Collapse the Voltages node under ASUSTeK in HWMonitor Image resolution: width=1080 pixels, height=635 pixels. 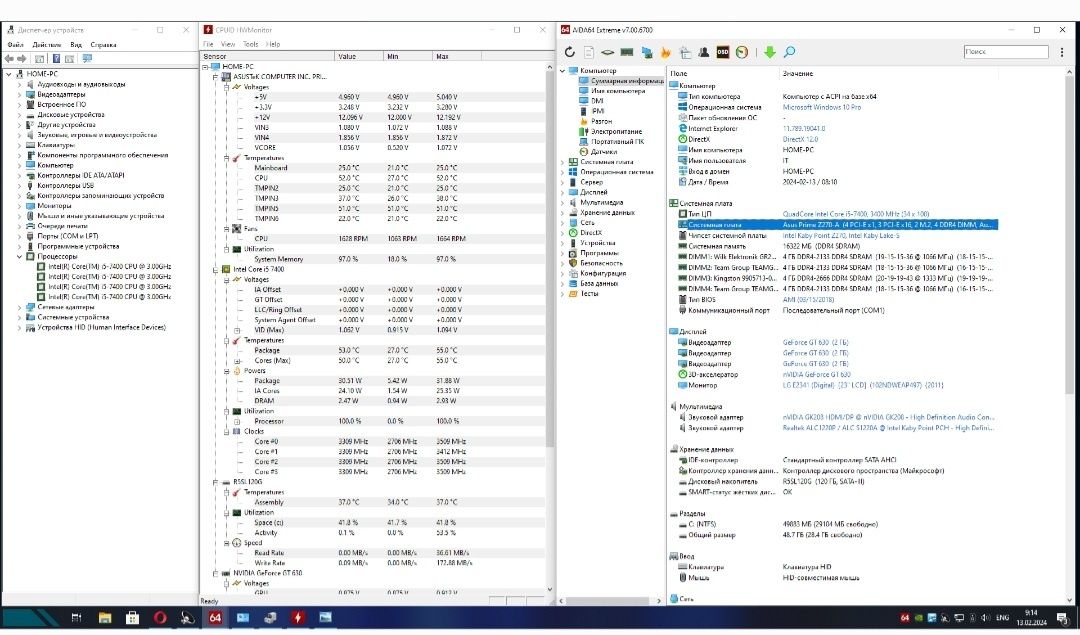[227, 87]
